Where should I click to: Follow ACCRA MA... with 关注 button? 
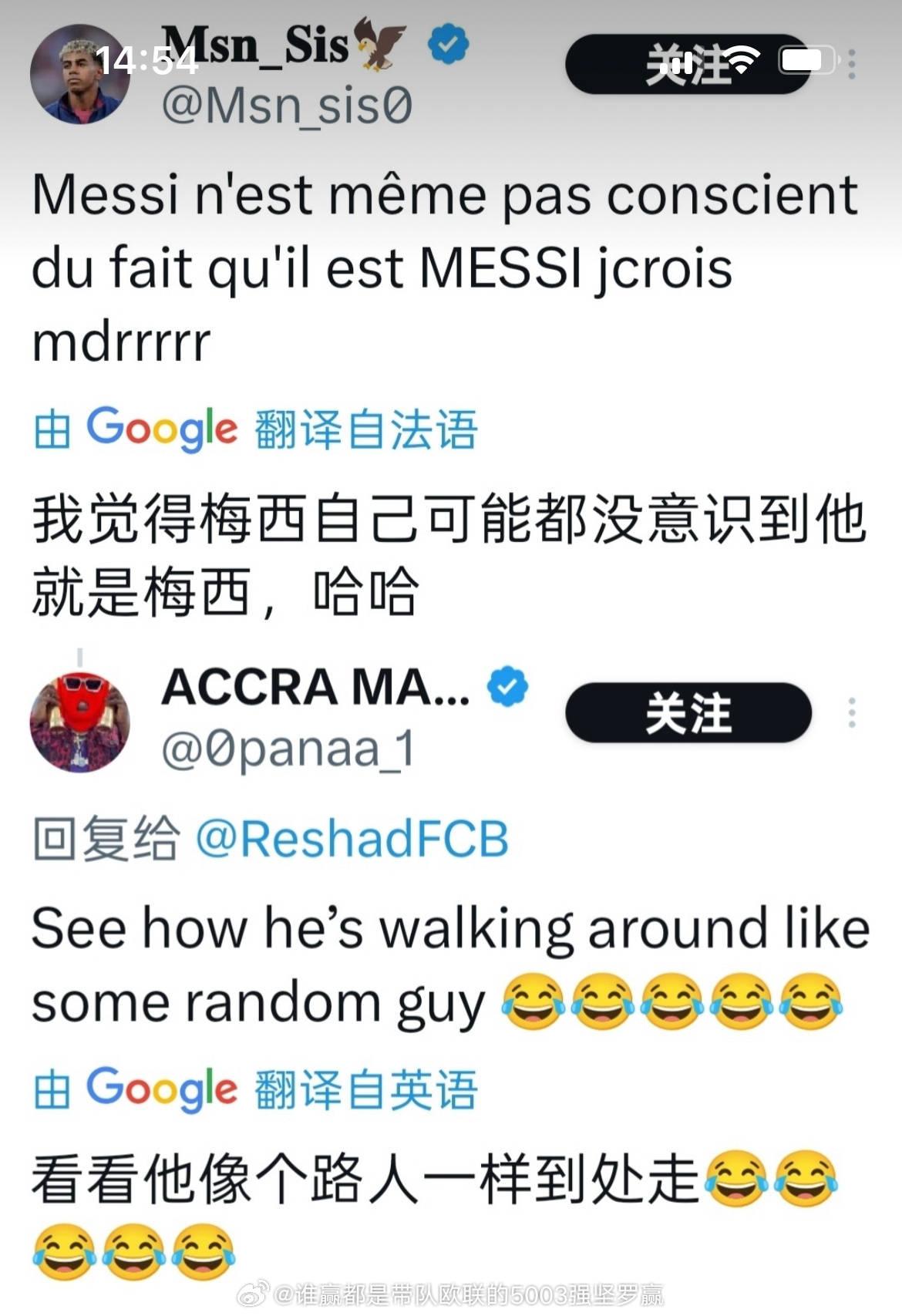click(x=688, y=712)
